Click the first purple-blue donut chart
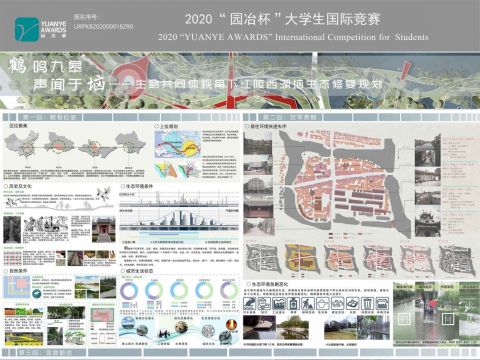 [129, 290]
